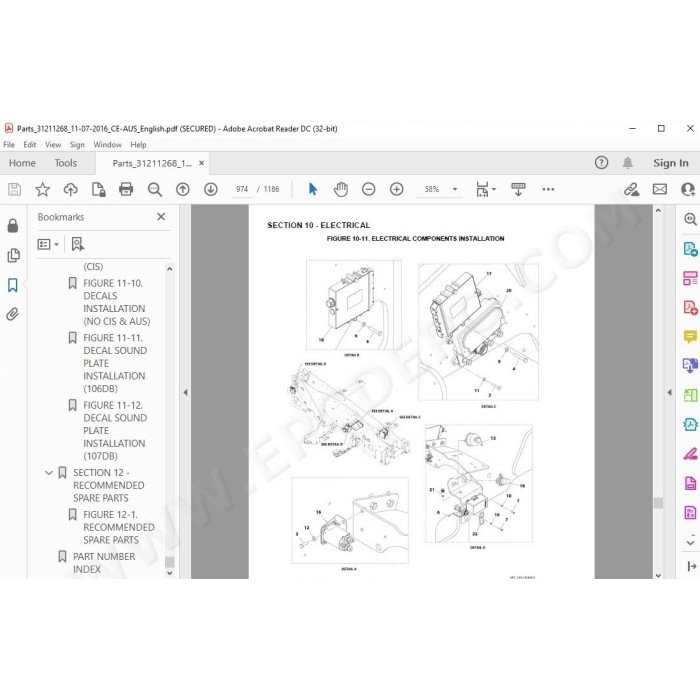Open the Window menu
Screen dimensions: 700x700
107,145
